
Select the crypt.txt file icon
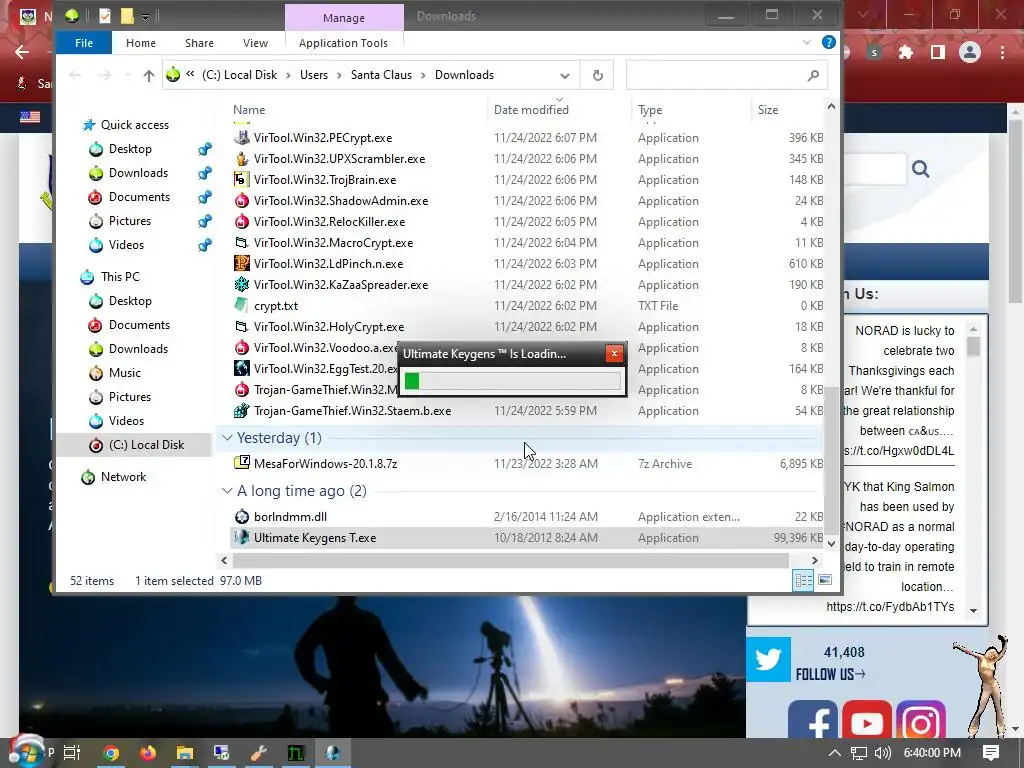pos(242,306)
